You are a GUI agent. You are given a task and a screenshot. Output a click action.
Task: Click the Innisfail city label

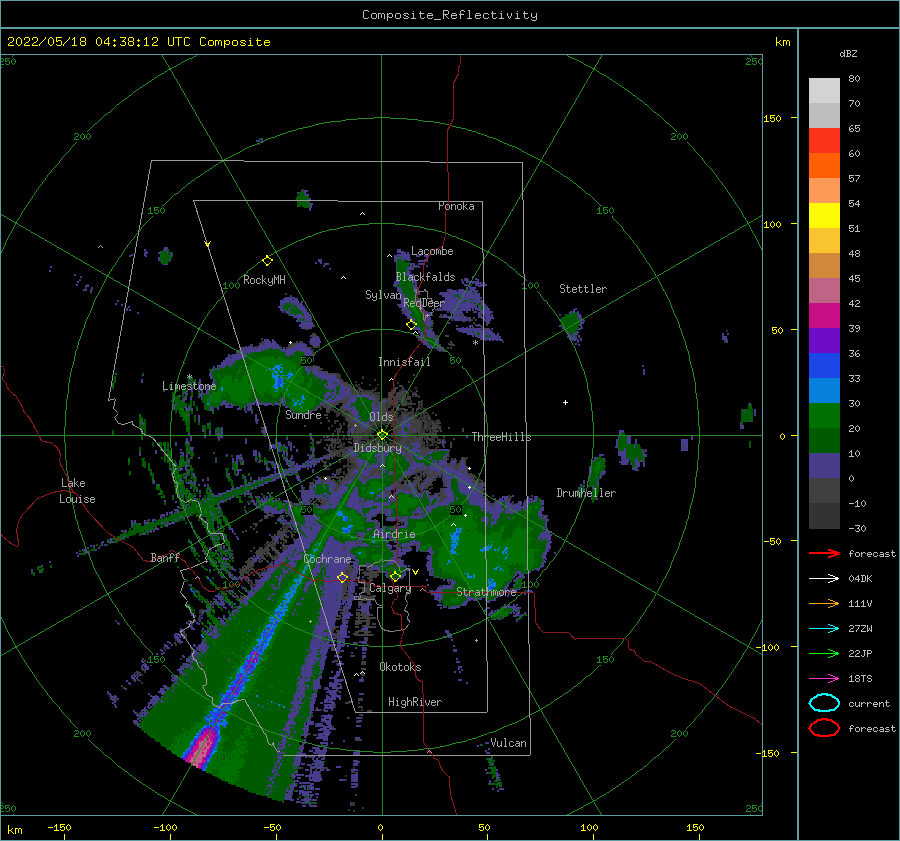click(404, 362)
